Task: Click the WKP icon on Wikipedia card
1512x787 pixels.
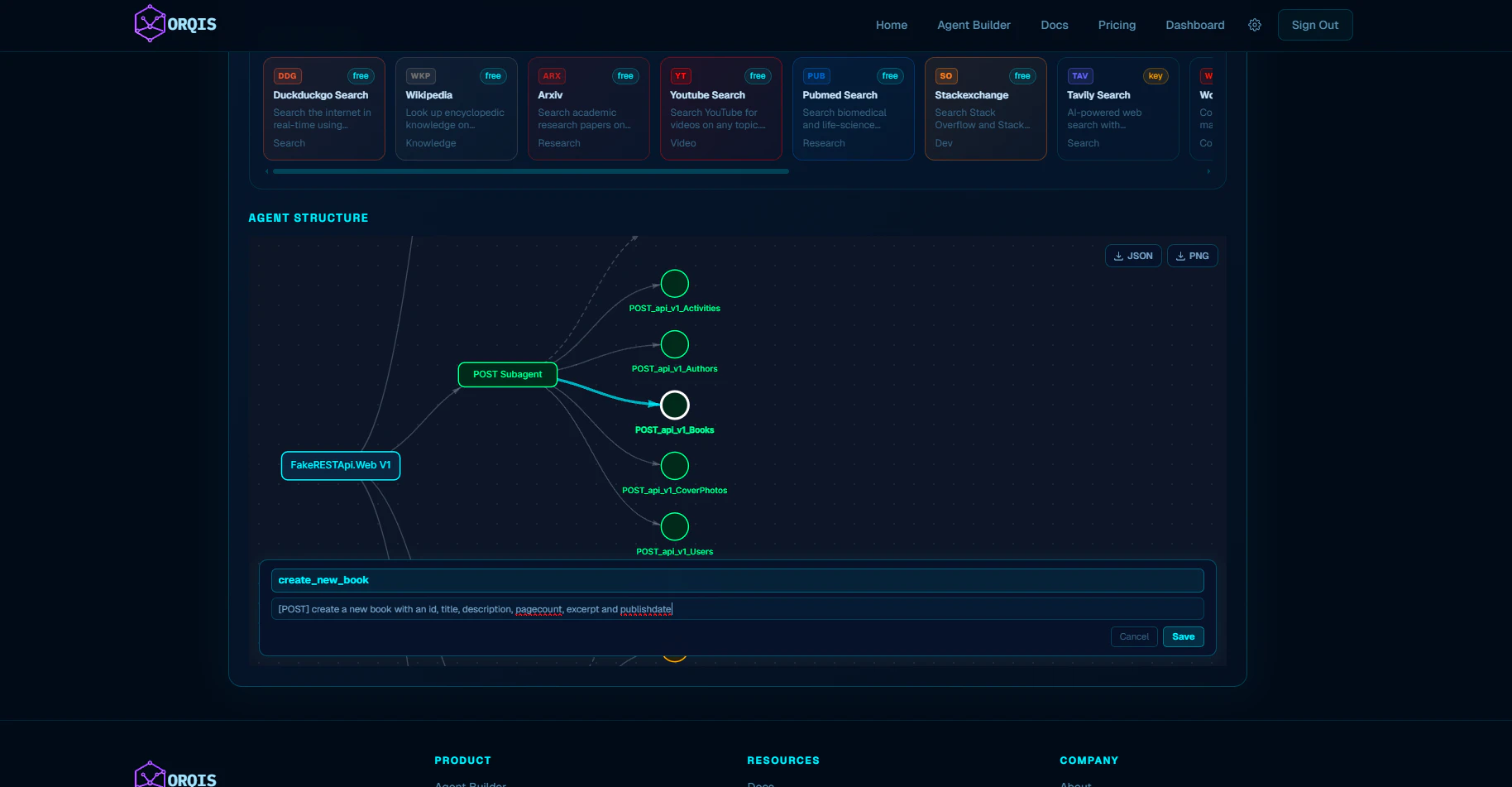Action: click(420, 75)
